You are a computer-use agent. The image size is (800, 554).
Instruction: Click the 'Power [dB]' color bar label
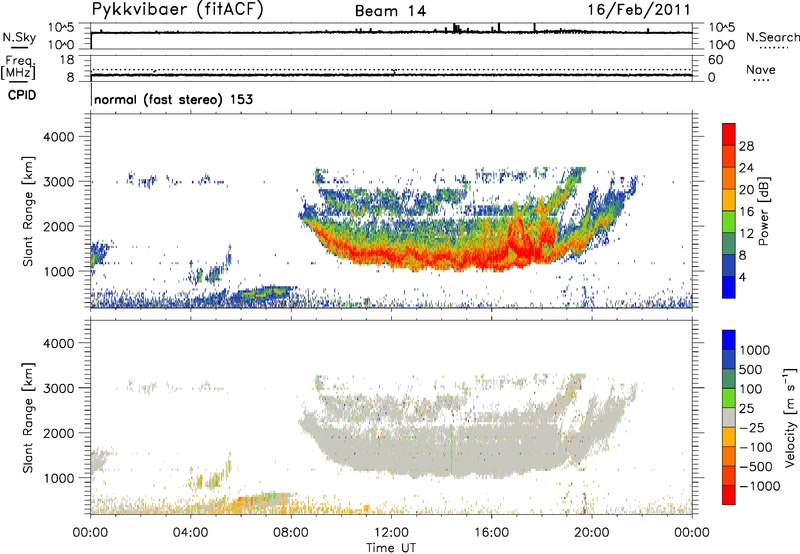(x=763, y=211)
